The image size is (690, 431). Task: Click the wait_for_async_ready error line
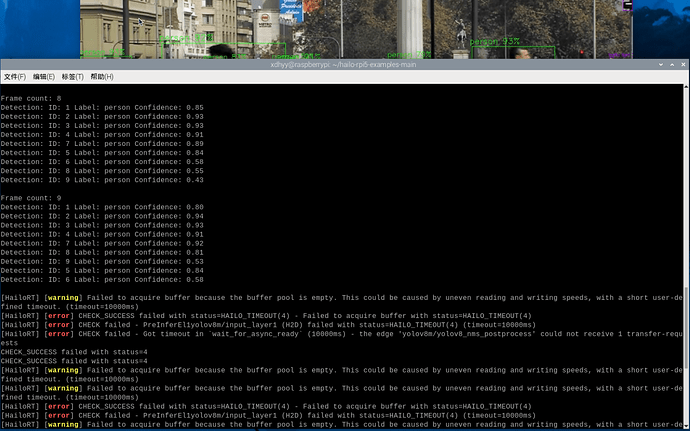click(x=341, y=338)
